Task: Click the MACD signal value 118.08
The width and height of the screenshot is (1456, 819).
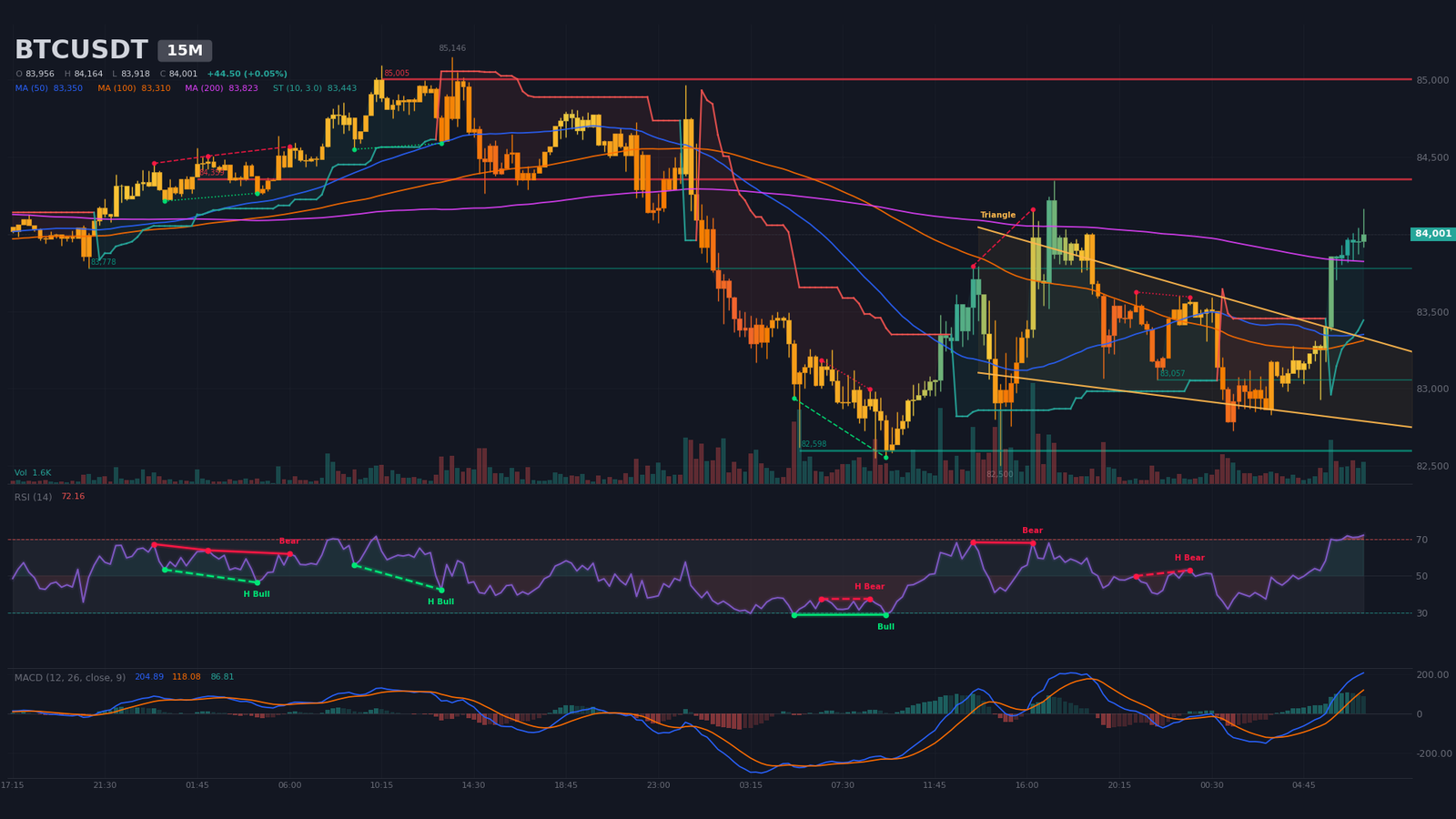Action: click(x=187, y=677)
